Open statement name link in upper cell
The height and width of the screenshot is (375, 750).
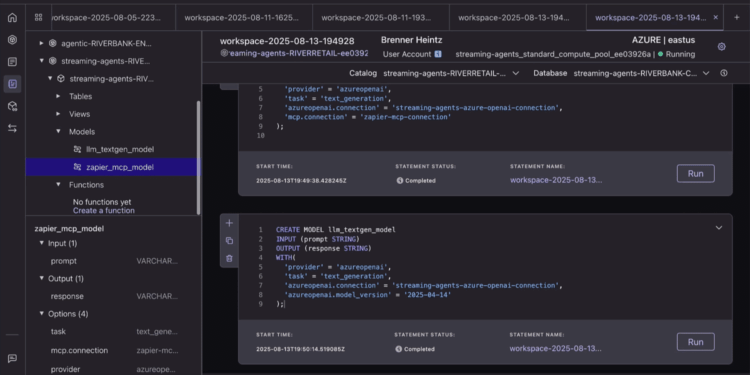click(556, 180)
